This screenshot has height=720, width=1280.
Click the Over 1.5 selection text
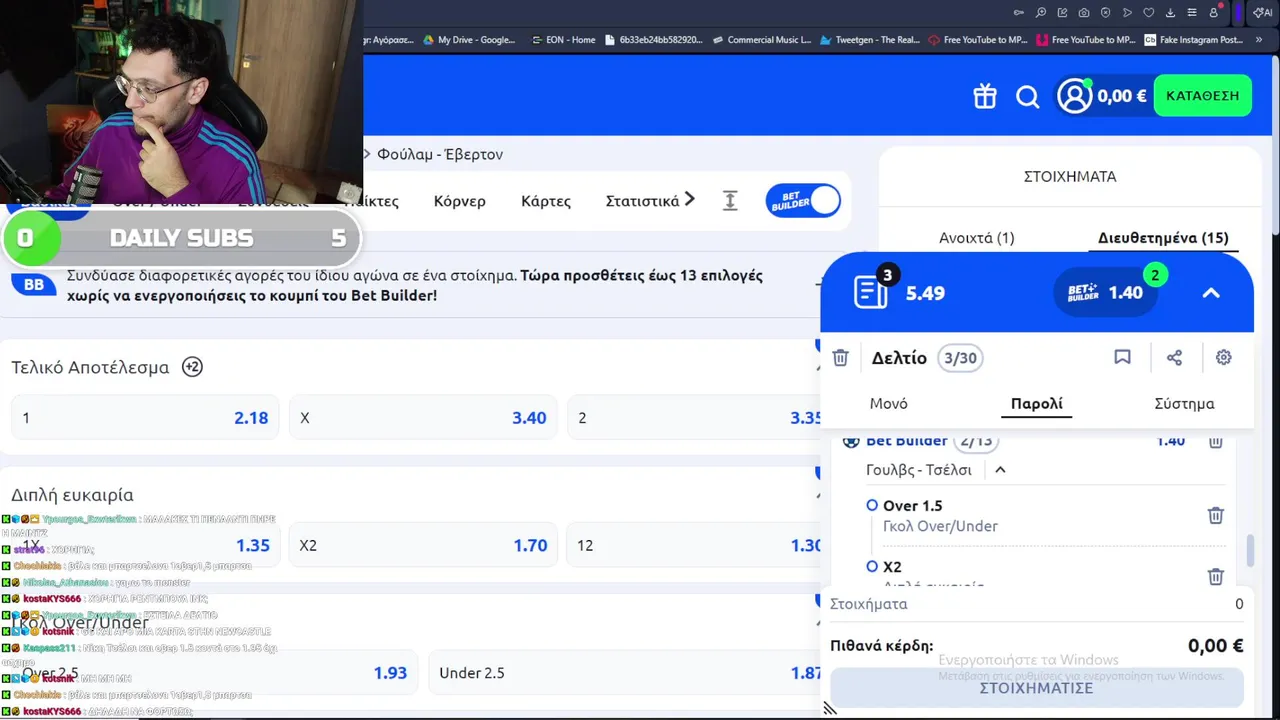click(x=913, y=506)
